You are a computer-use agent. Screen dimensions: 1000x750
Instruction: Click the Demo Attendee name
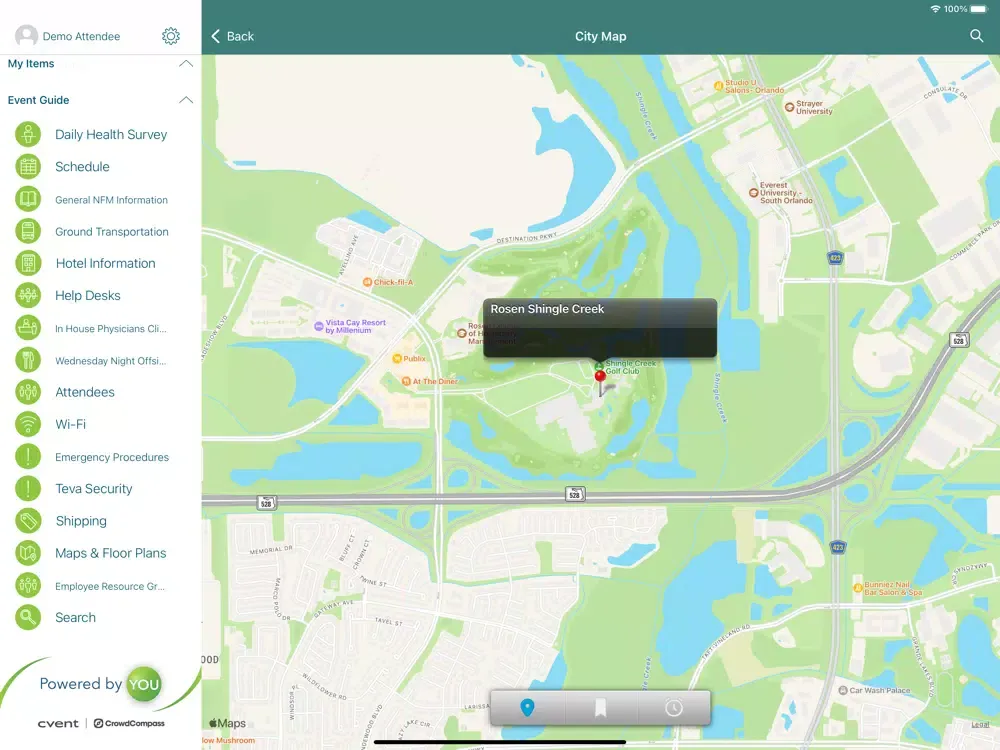[x=81, y=36]
